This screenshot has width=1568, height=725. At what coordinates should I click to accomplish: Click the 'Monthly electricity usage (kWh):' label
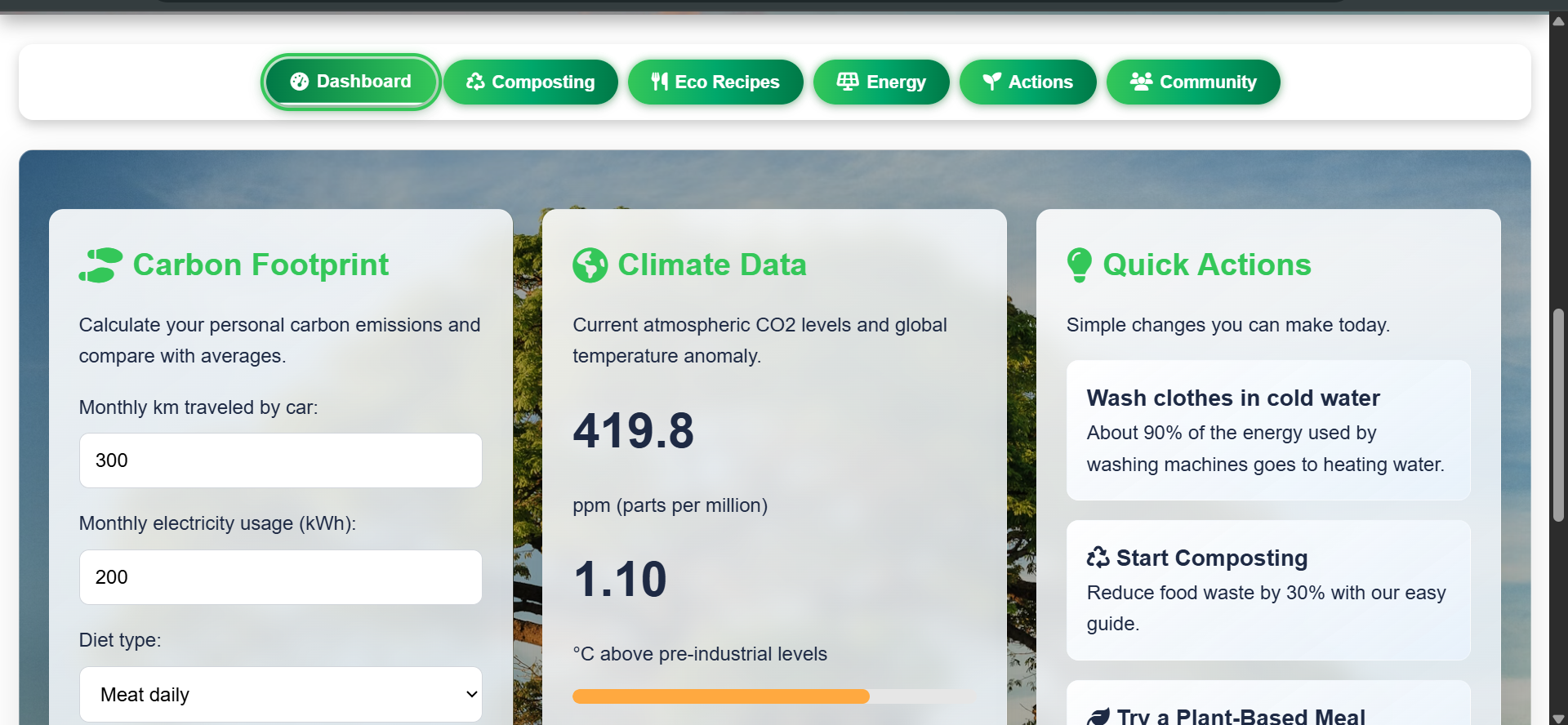tap(217, 523)
